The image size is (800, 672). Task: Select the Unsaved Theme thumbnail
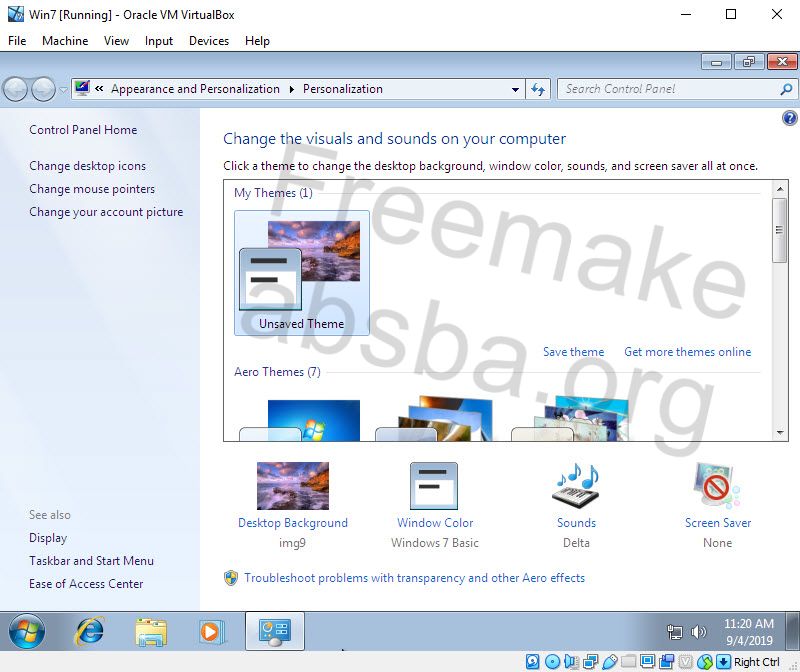click(x=302, y=273)
